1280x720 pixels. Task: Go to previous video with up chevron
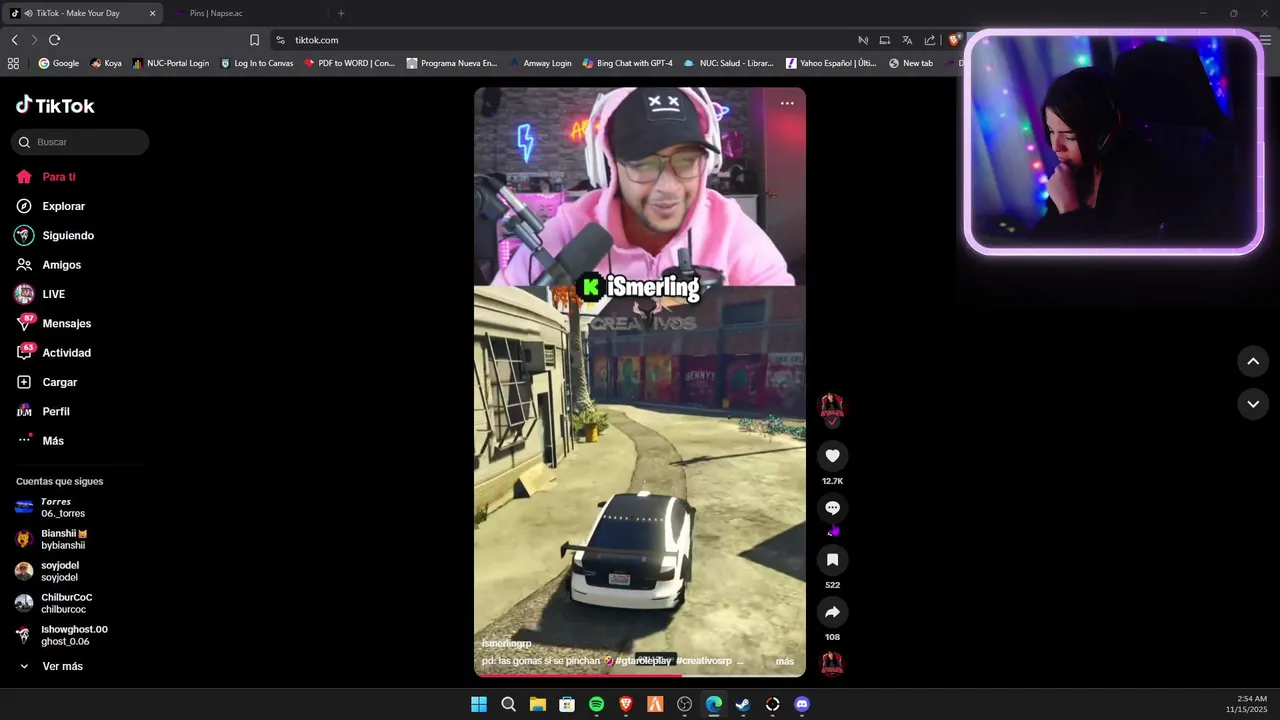point(1253,362)
